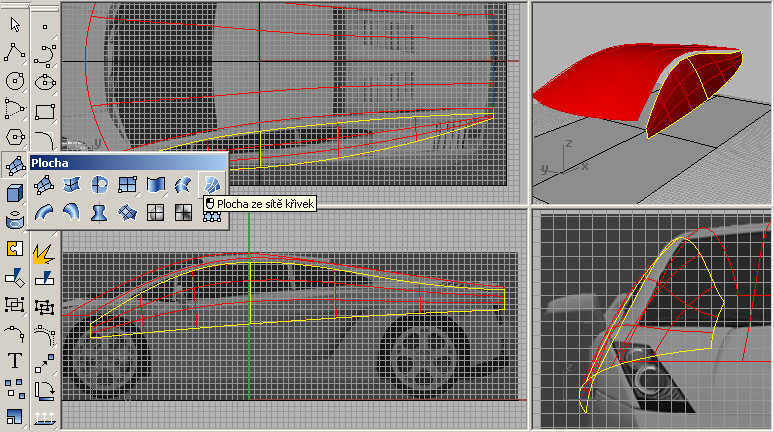The width and height of the screenshot is (774, 432).
Task: Select Extrude curve icon in Plocha
Action: pos(155,185)
